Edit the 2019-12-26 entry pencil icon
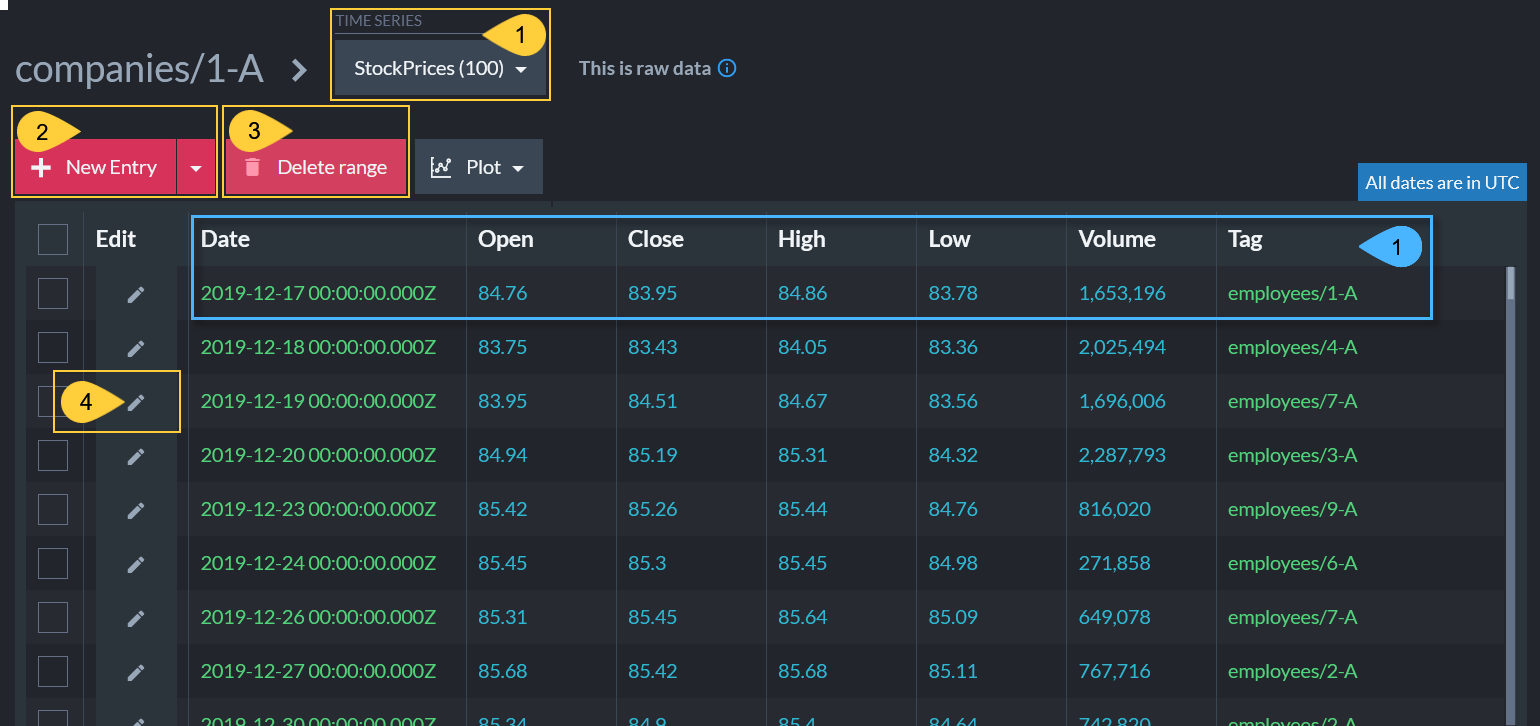The image size is (1540, 726). click(136, 618)
